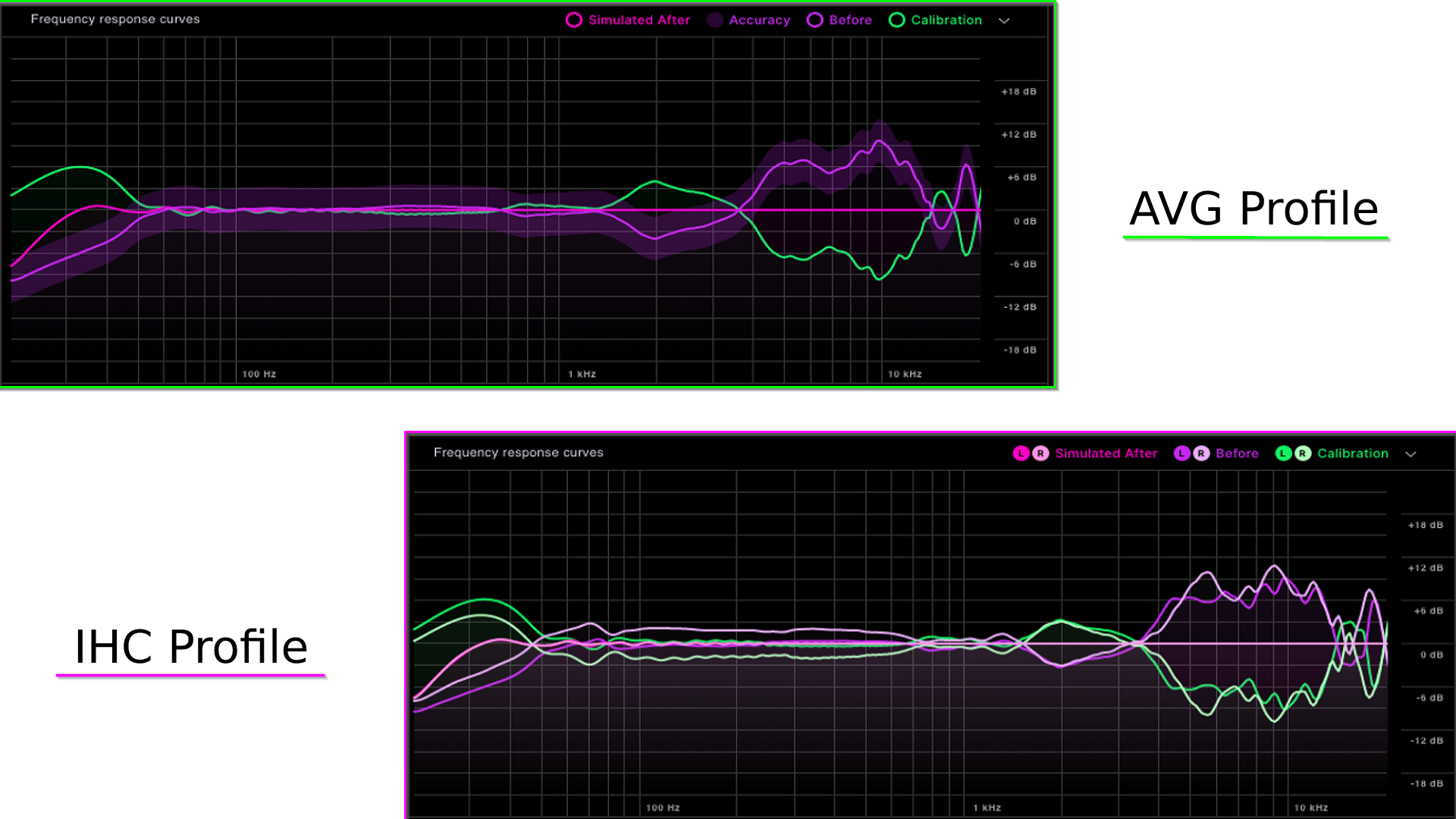1456x819 pixels.
Task: Click the R icon for lower Calibration
Action: tap(1302, 453)
